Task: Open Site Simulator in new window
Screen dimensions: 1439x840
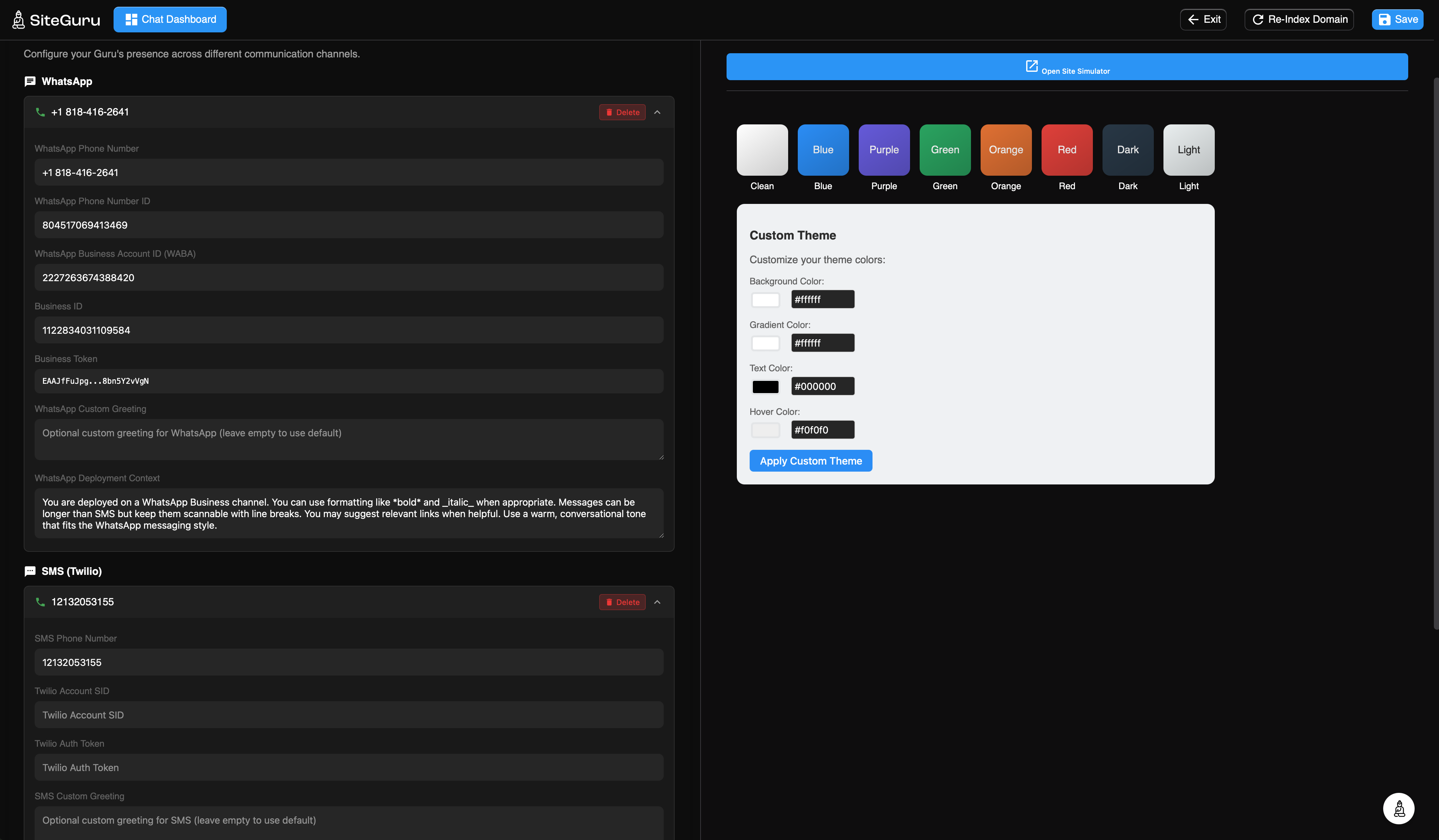Action: (1067, 67)
